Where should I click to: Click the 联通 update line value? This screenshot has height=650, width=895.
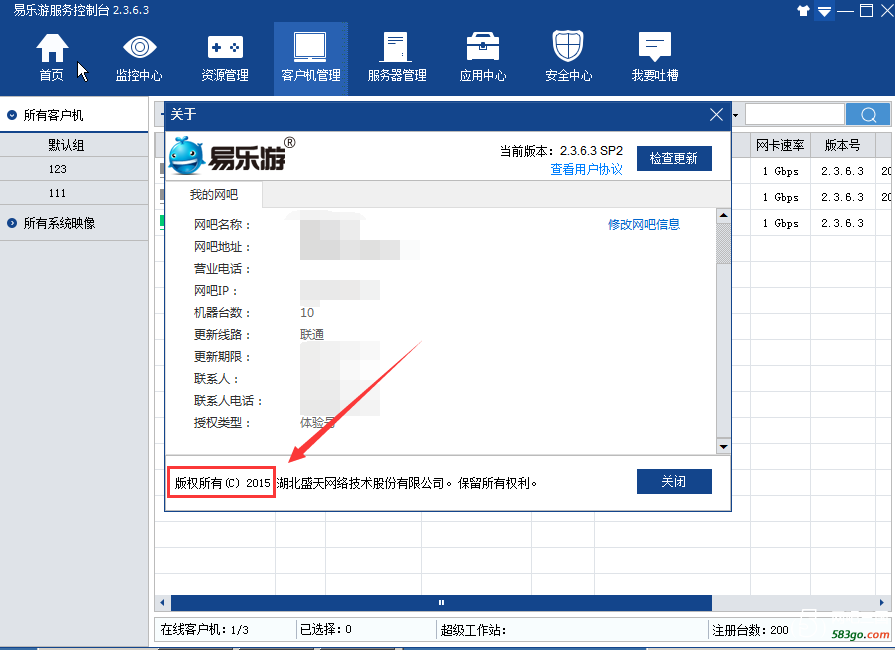(312, 334)
